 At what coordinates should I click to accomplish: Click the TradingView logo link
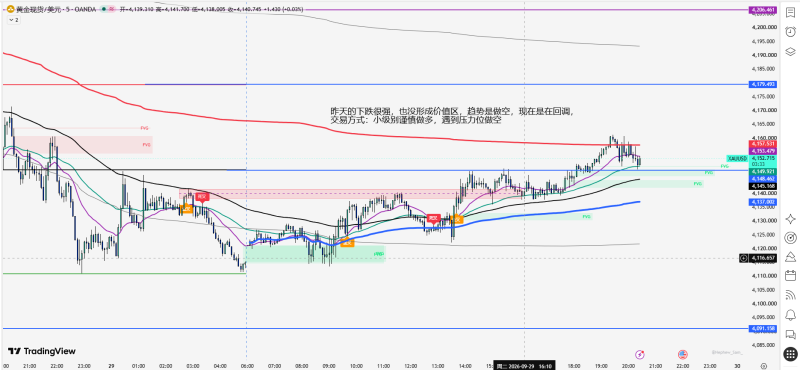[x=42, y=351]
